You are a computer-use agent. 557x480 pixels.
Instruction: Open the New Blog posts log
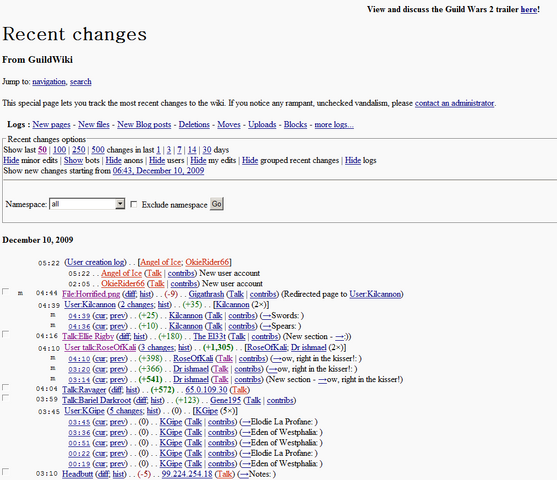(x=144, y=125)
